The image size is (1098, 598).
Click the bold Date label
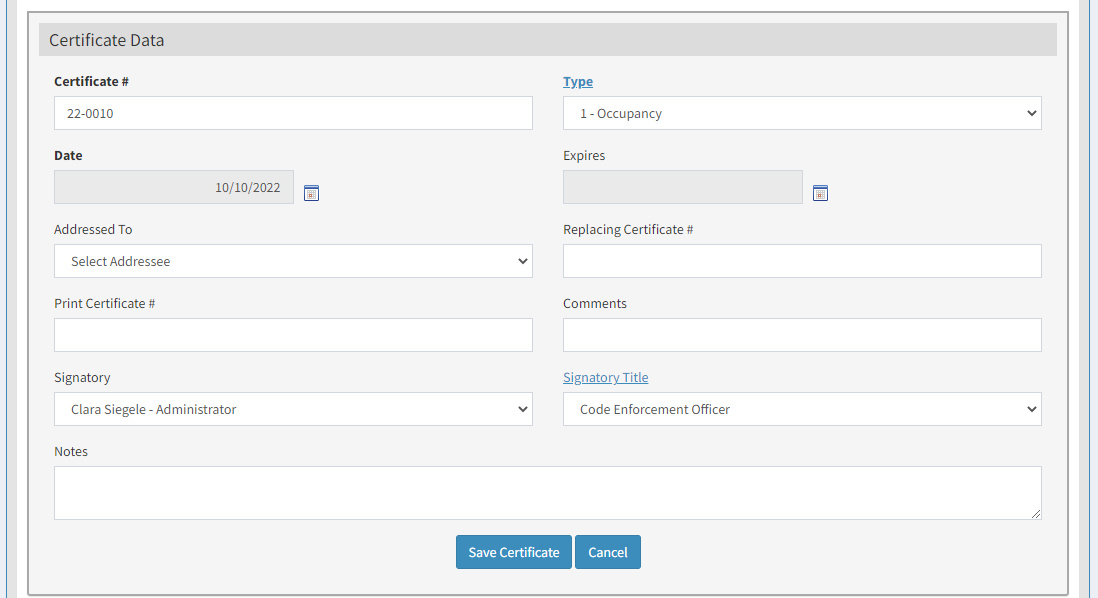click(68, 155)
